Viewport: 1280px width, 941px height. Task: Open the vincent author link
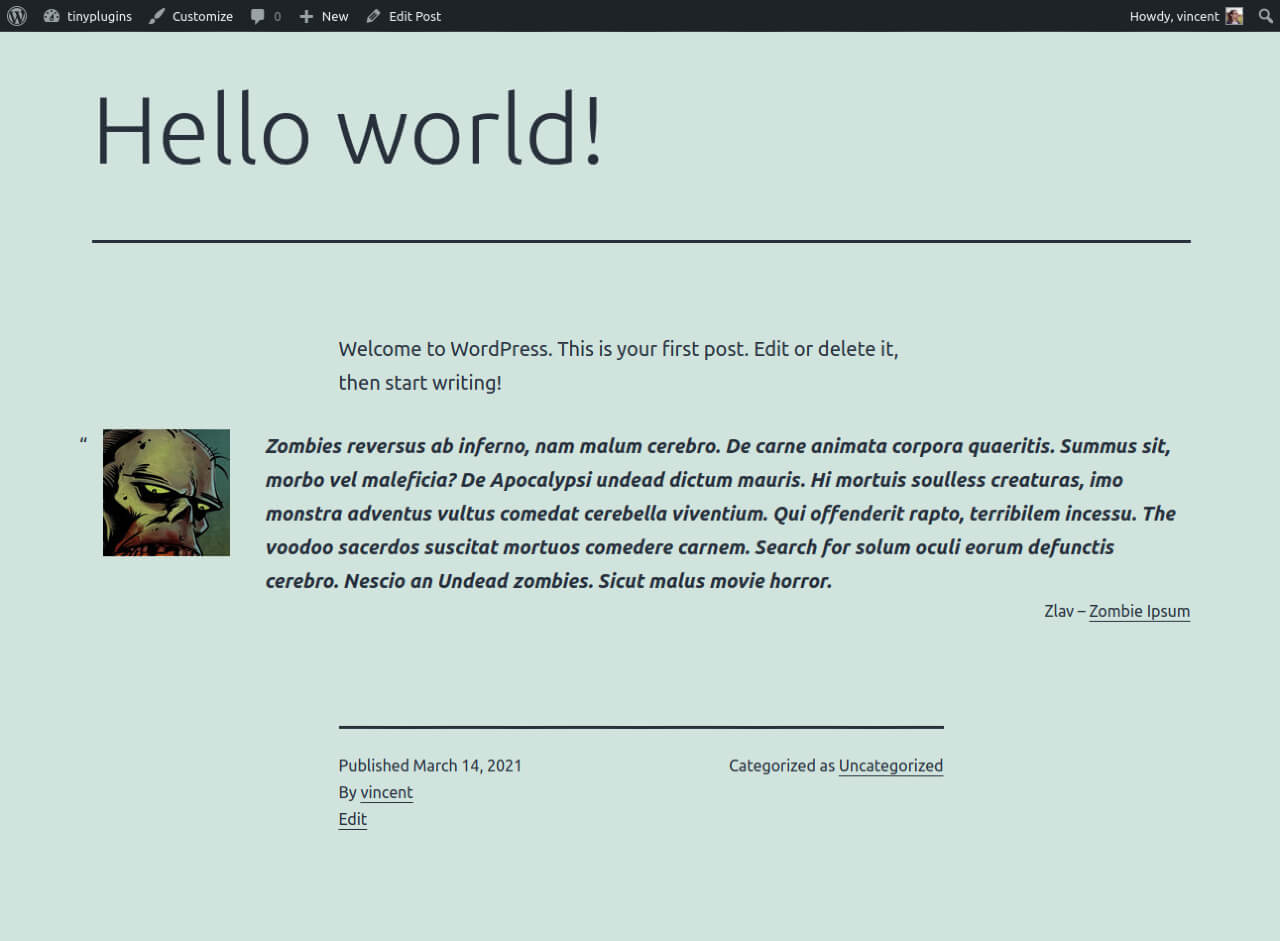click(386, 793)
